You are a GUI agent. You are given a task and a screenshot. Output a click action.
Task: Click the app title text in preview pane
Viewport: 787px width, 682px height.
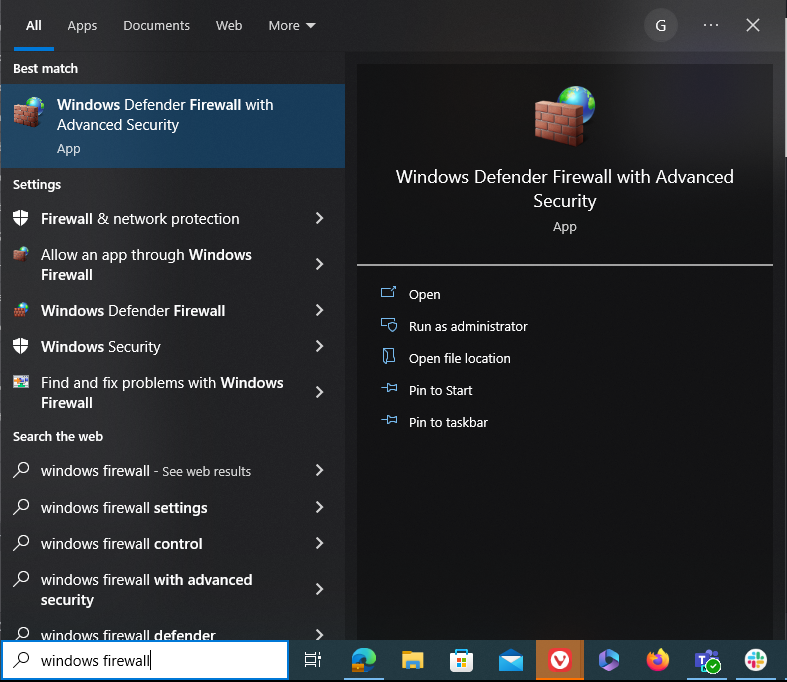565,189
